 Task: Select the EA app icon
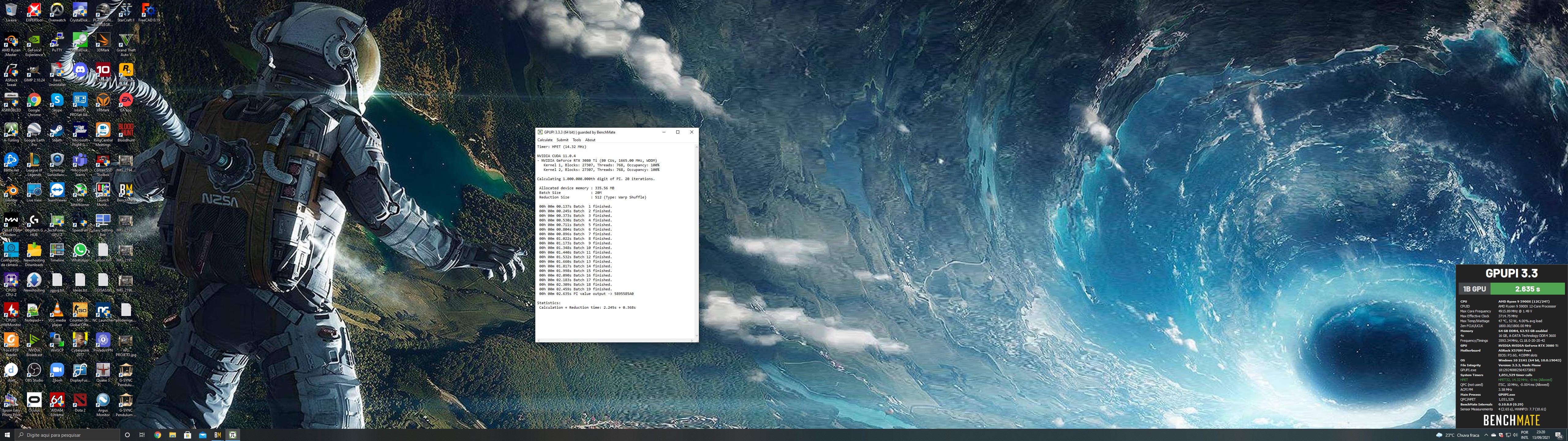click(x=125, y=102)
